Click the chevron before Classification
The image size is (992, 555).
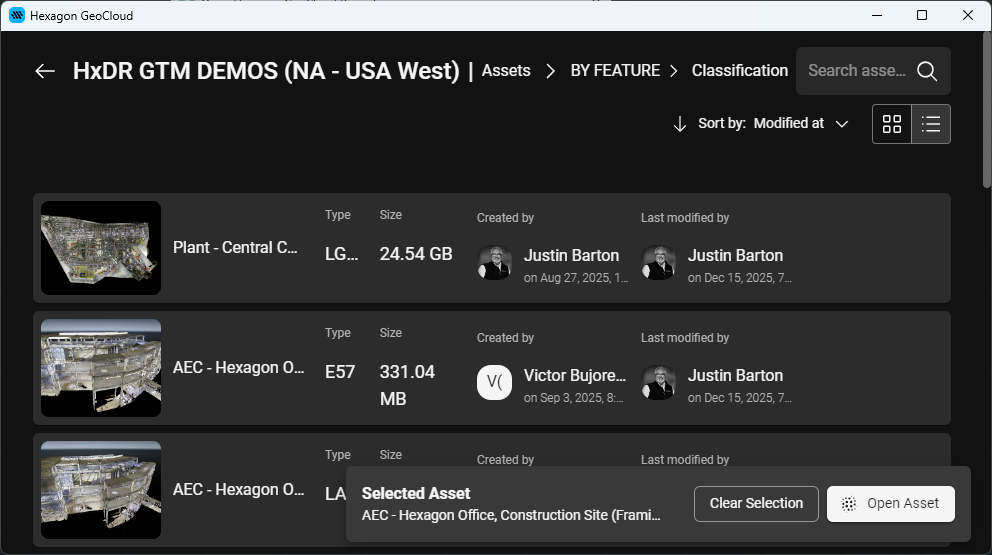(674, 71)
